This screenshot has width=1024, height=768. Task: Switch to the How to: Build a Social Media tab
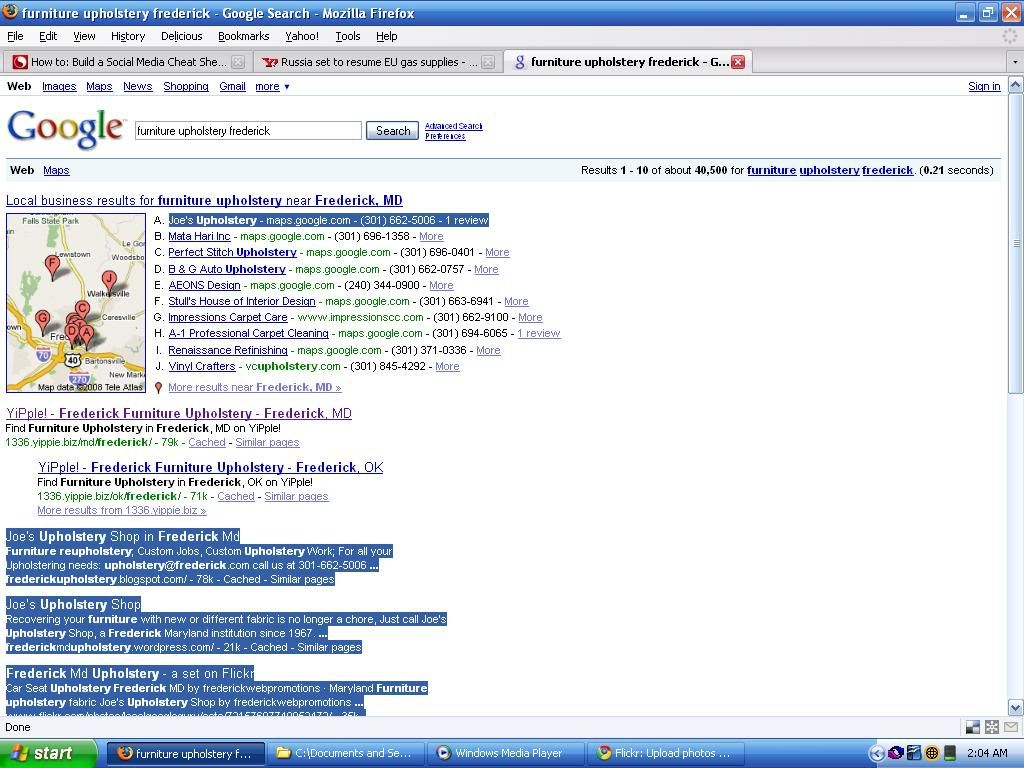pos(128,62)
